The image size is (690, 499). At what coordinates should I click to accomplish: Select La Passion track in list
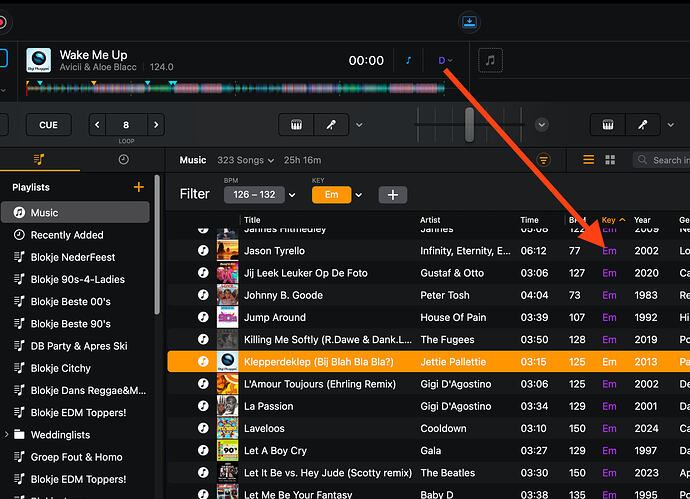tap(266, 406)
